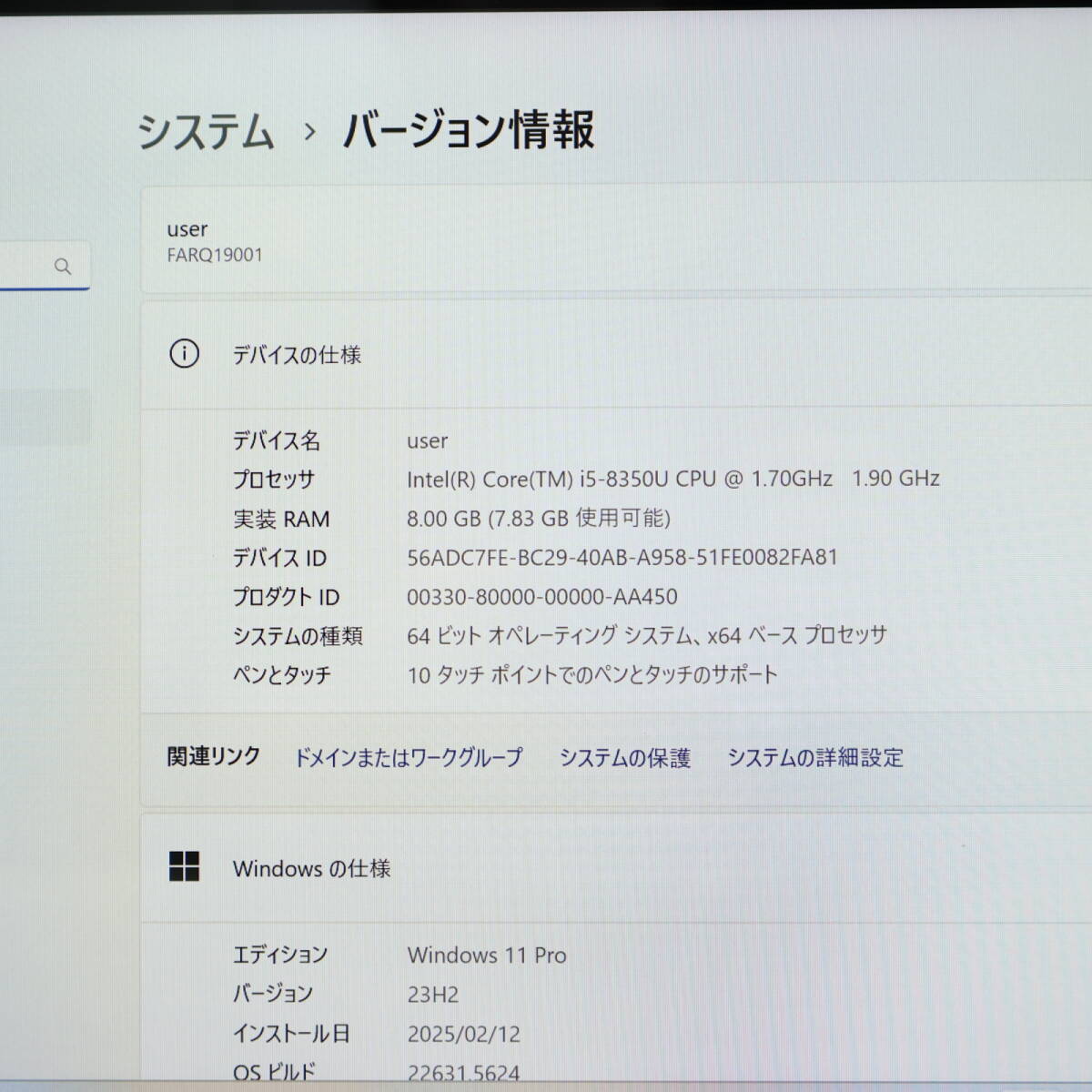Open システムの保護 link
The width and height of the screenshot is (1092, 1092).
[x=624, y=757]
